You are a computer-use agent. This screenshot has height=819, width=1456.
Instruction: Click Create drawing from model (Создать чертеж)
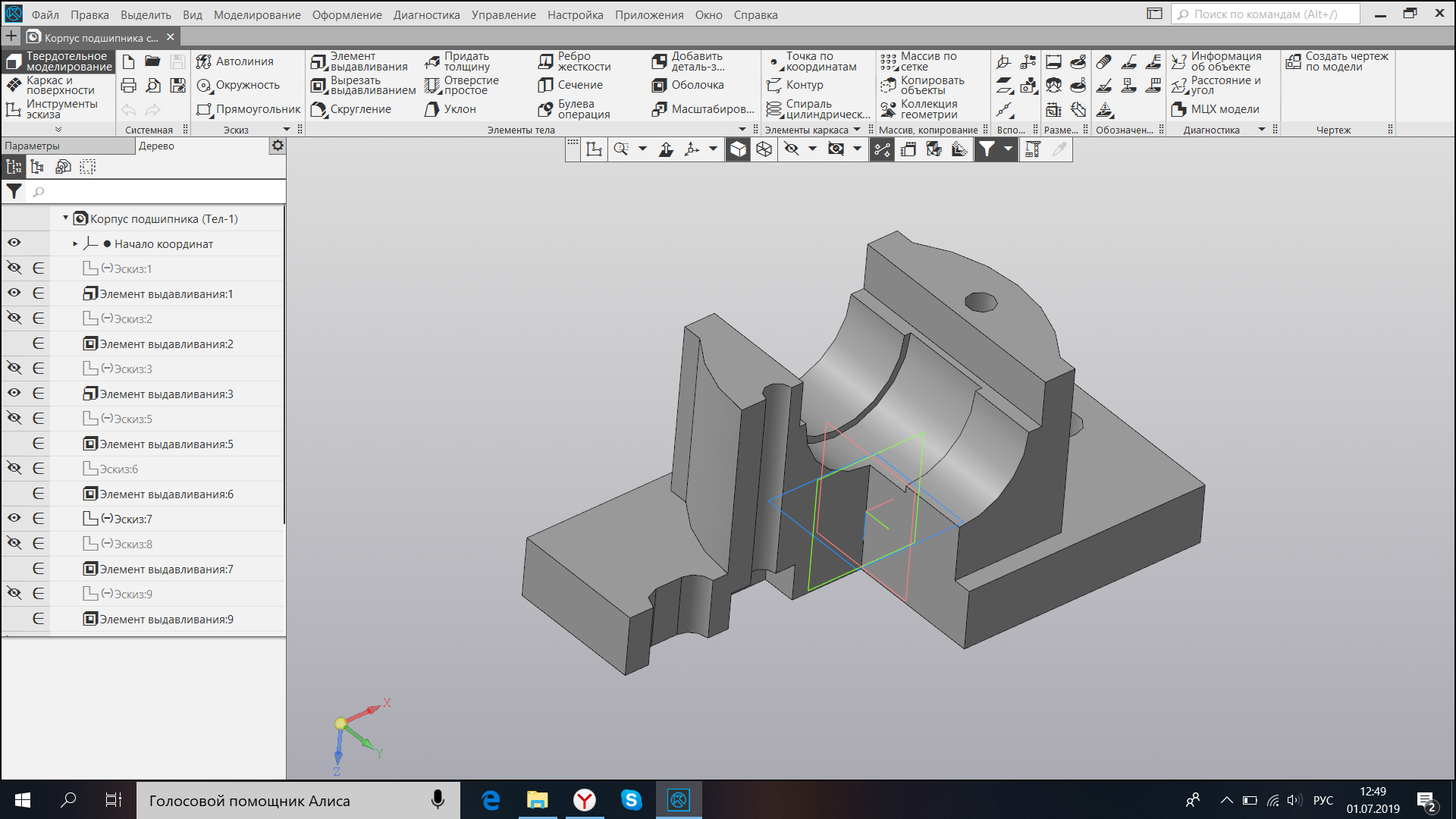tap(1338, 61)
